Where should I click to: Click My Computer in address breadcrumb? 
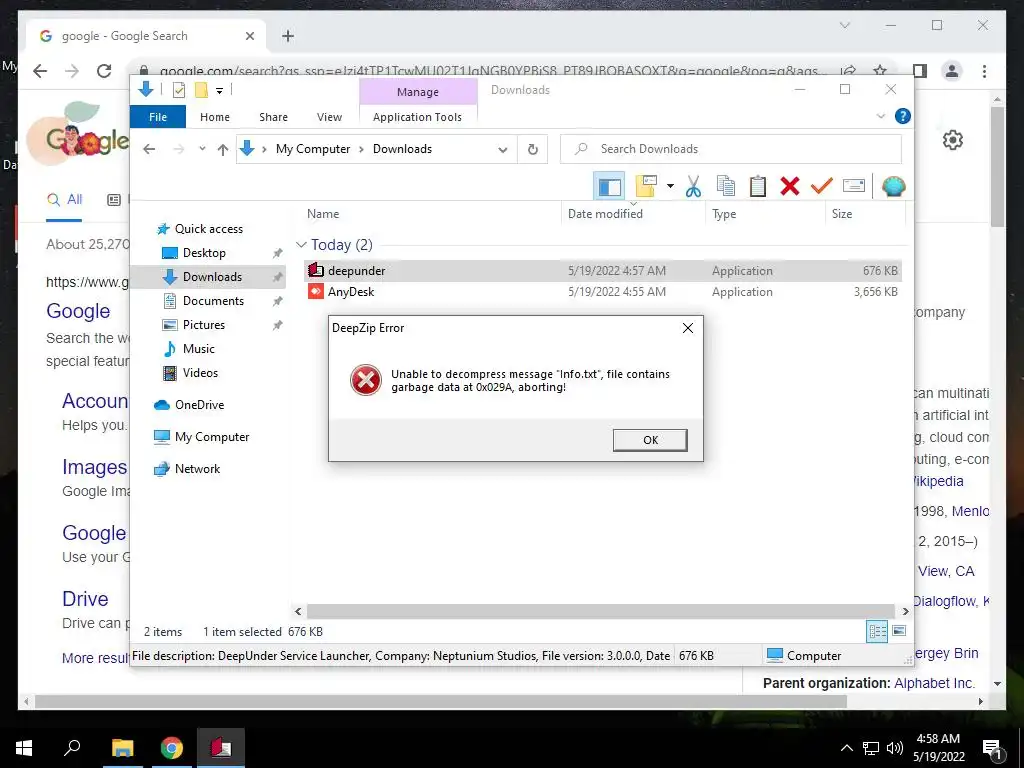pyautogui.click(x=313, y=149)
